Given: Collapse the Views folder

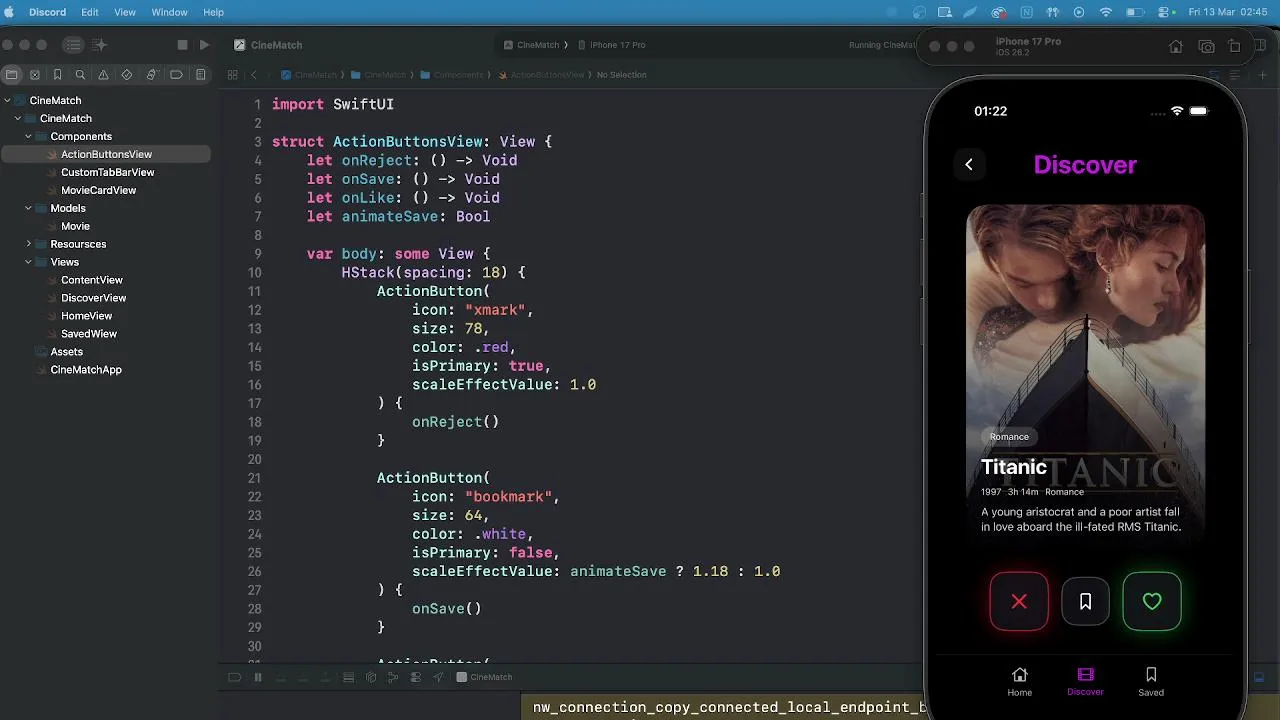Looking at the screenshot, I should pos(28,263).
